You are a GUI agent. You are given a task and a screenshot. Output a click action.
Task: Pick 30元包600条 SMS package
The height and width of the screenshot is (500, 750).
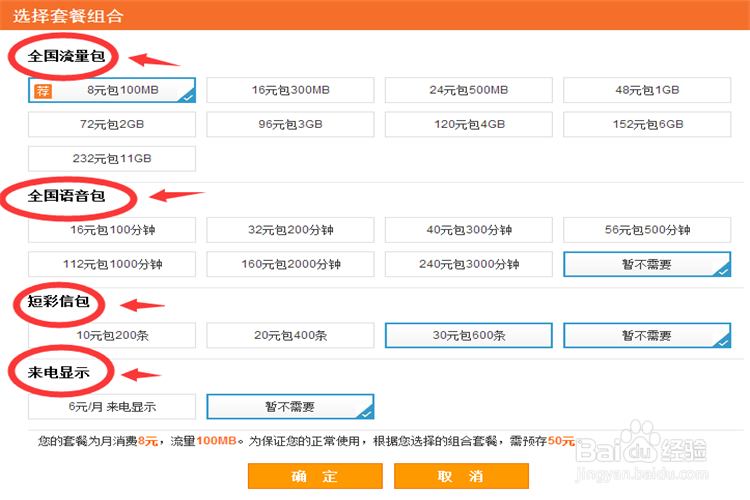point(469,335)
